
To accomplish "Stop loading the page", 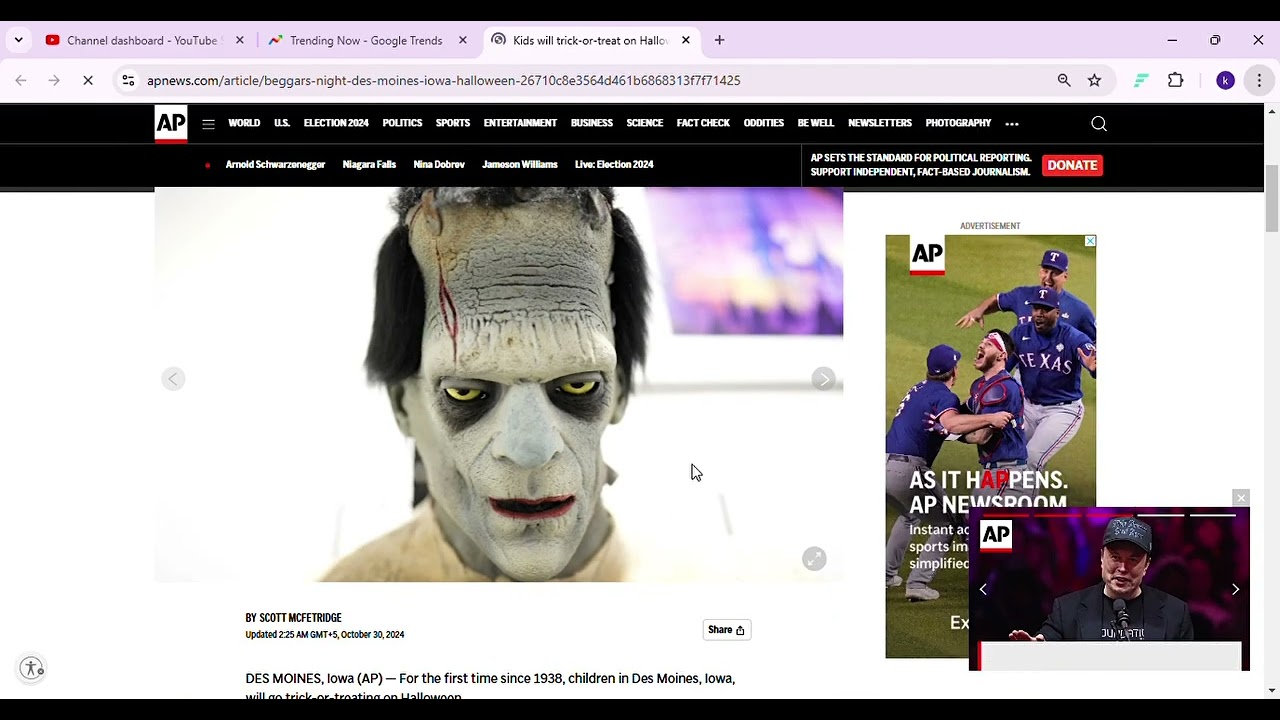I will click(88, 80).
